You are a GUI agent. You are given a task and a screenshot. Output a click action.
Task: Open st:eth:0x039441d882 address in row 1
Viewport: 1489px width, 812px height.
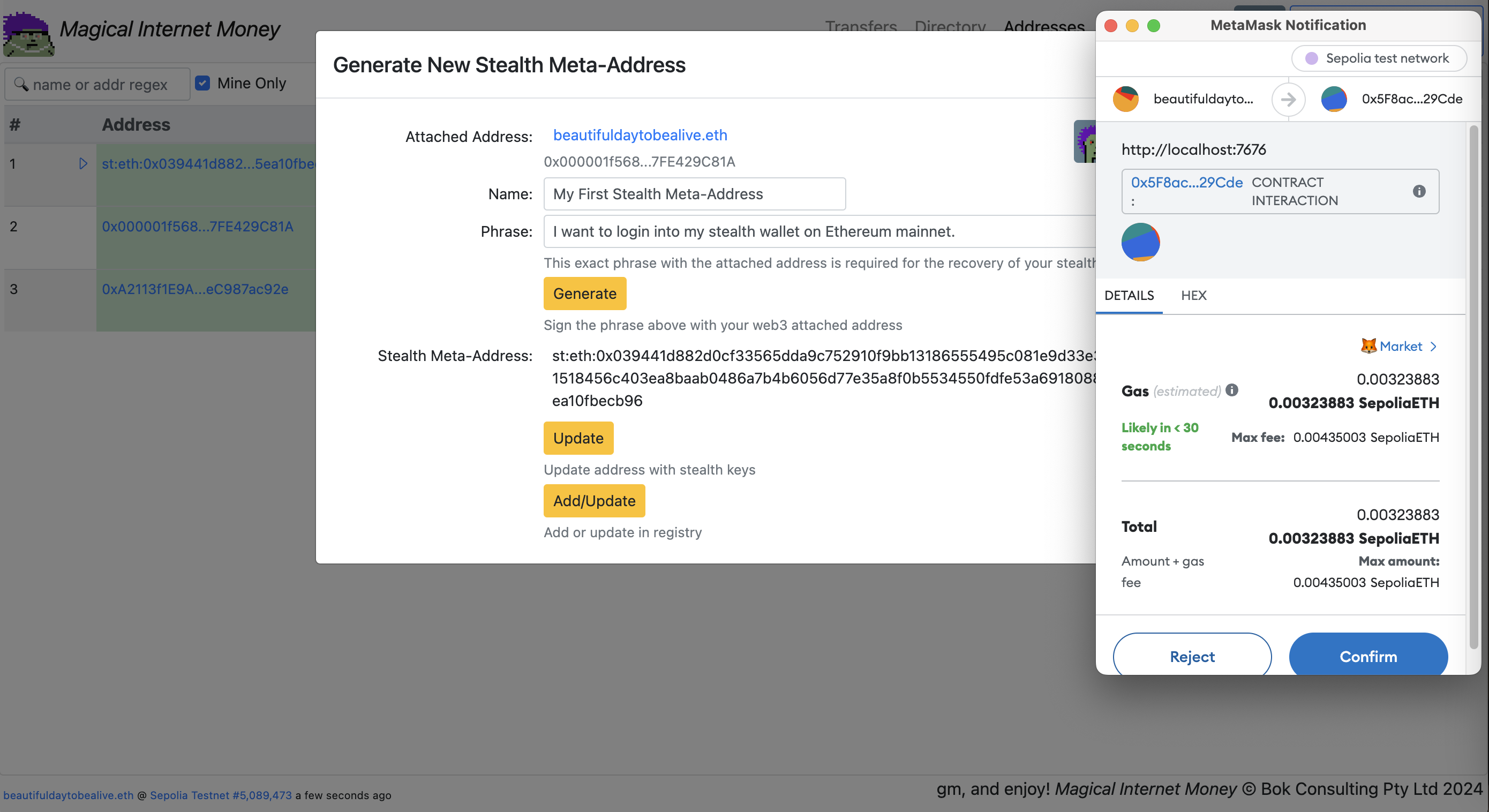point(208,163)
